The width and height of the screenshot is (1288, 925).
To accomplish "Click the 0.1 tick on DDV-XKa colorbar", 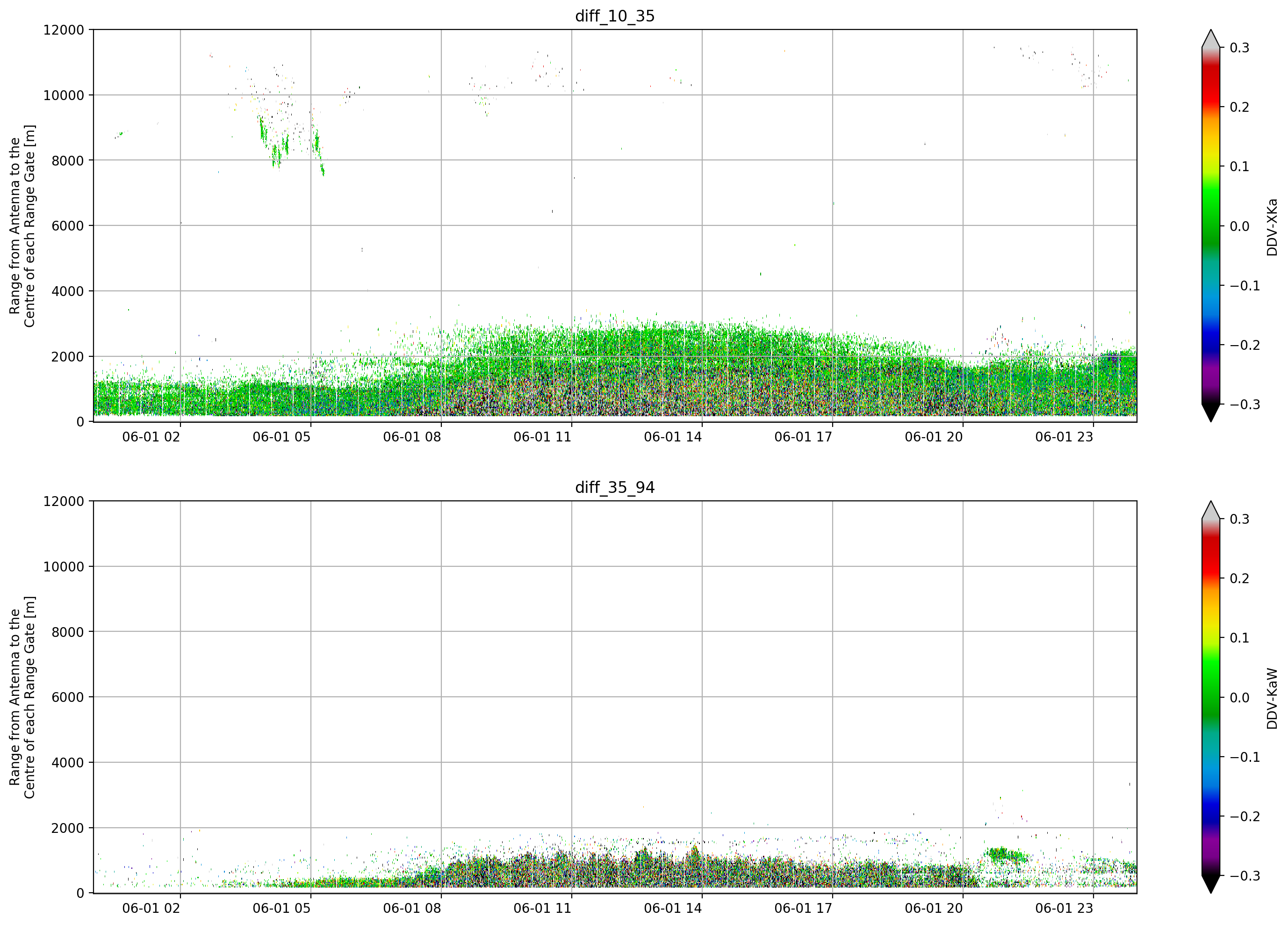I will click(x=1239, y=166).
